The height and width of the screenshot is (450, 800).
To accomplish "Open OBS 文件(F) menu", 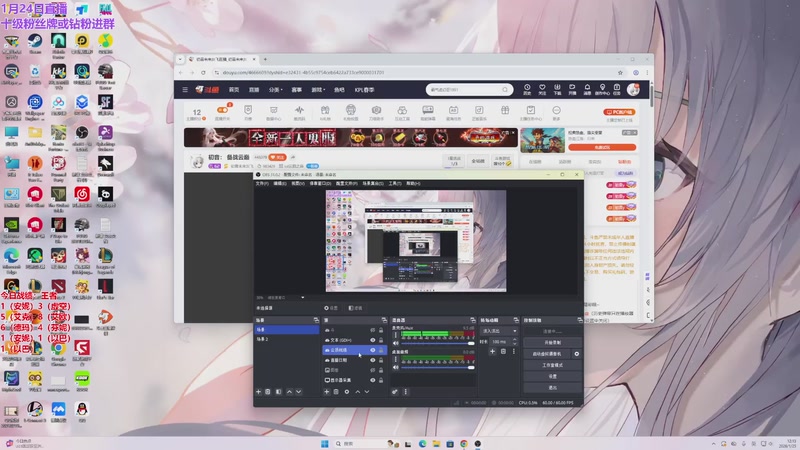I will pos(262,183).
